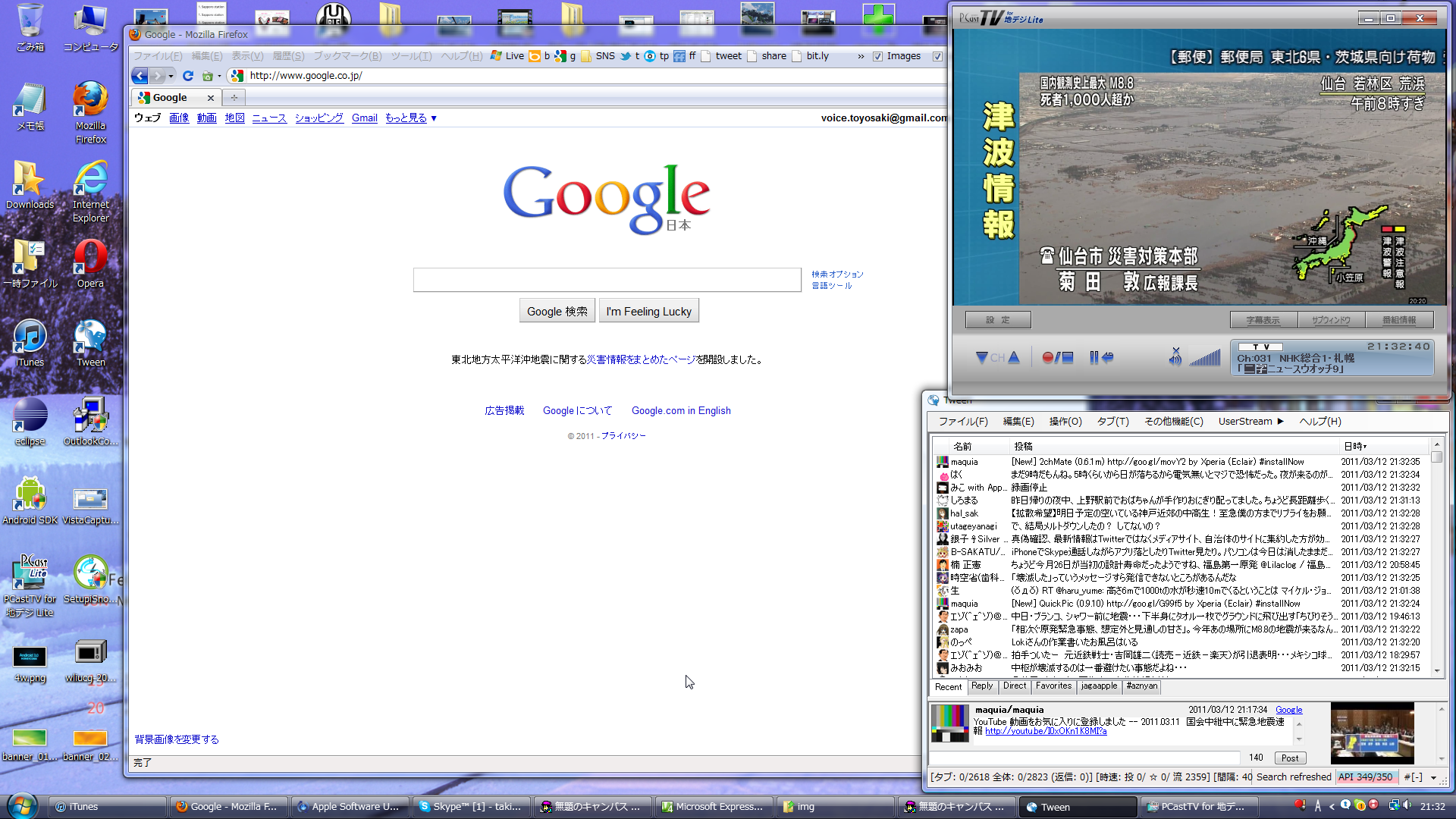The image size is (1456, 819).
Task: Expand the もっと見る dropdown on Google
Action: click(x=411, y=118)
